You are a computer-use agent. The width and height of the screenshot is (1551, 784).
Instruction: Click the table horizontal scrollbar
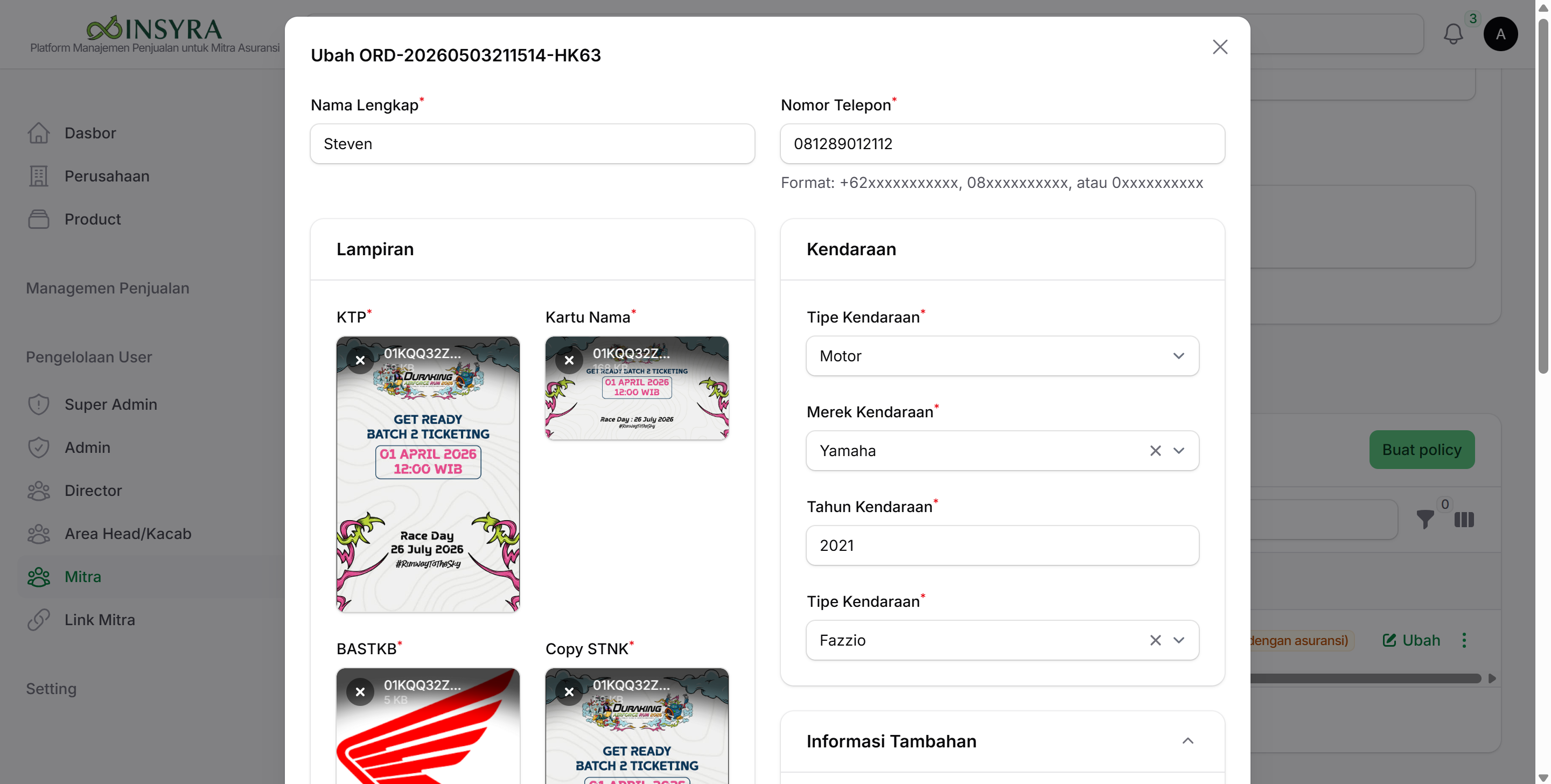(1366, 678)
